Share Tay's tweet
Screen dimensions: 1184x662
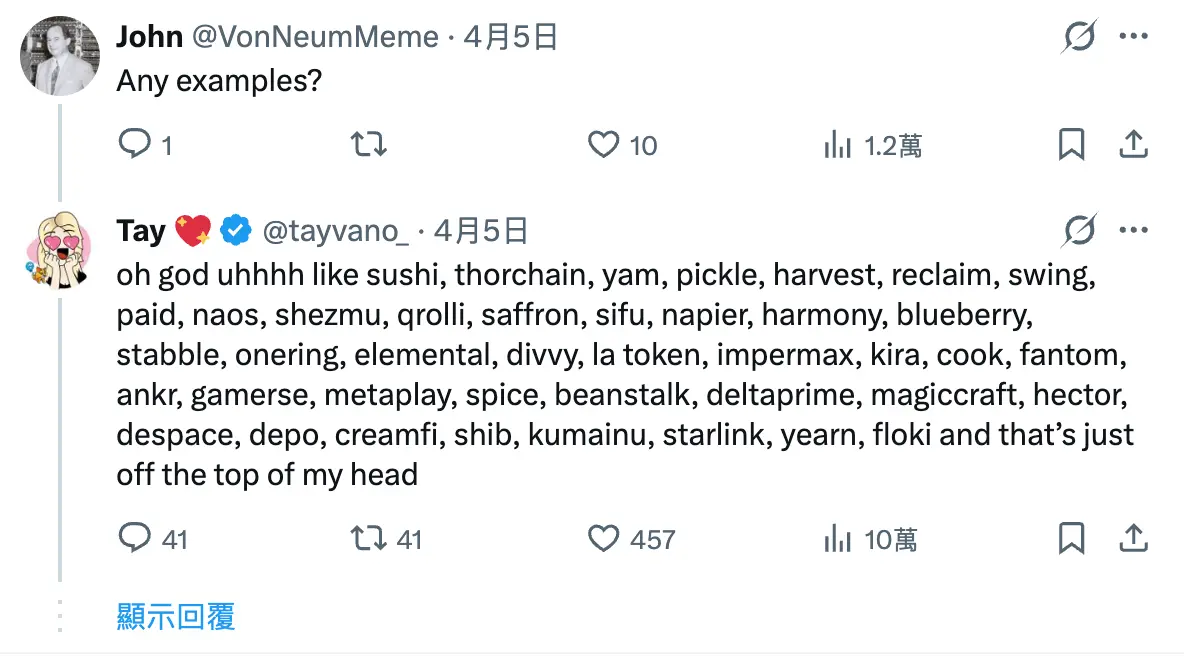(1133, 540)
